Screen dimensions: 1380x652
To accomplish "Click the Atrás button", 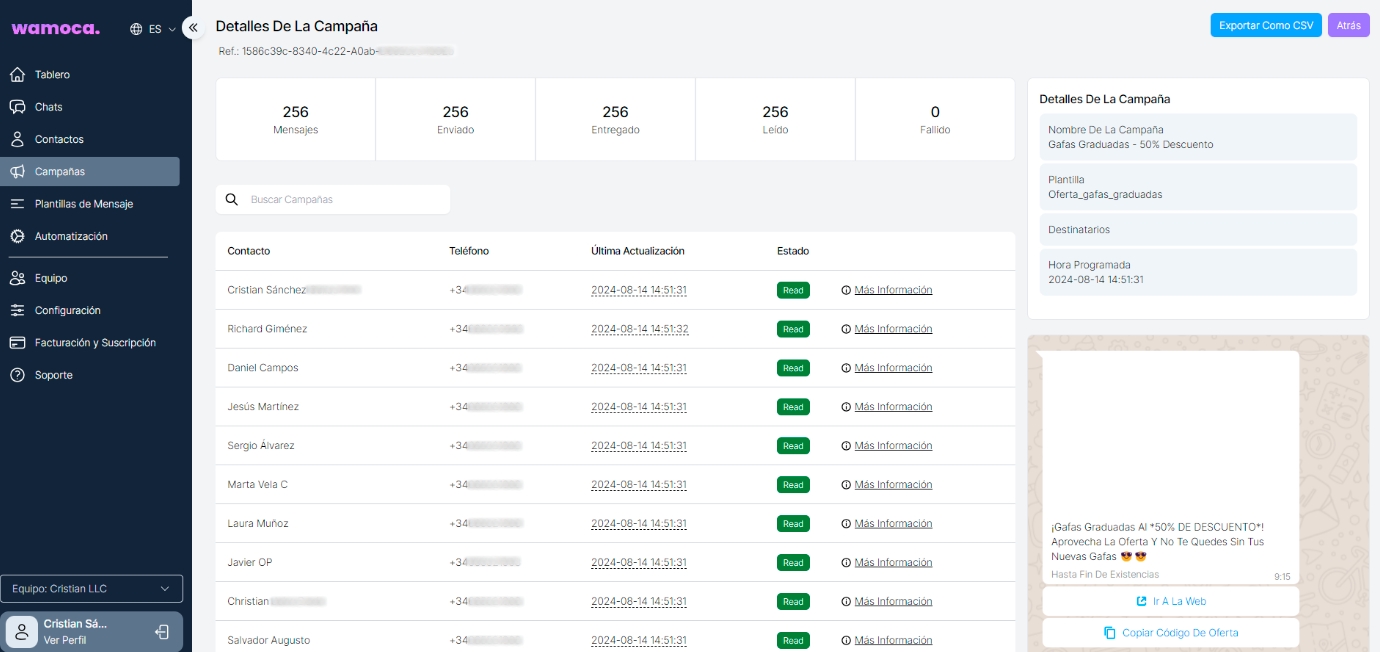I will [1348, 26].
